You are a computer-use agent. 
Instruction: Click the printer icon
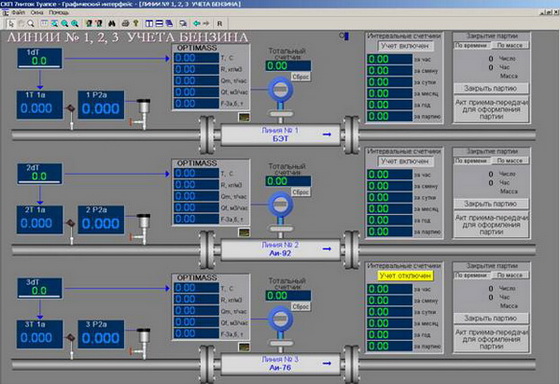click(125, 24)
